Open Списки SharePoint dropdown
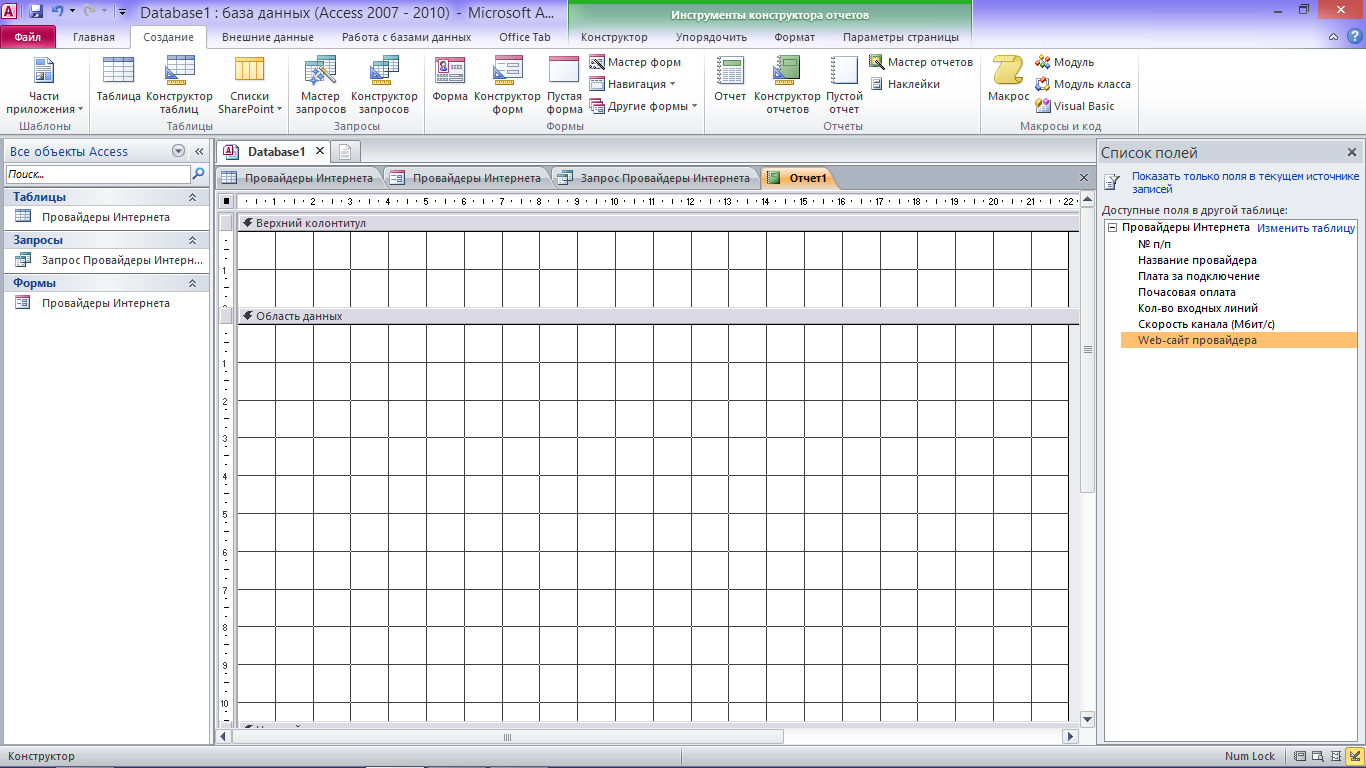1366x768 pixels. [x=250, y=86]
